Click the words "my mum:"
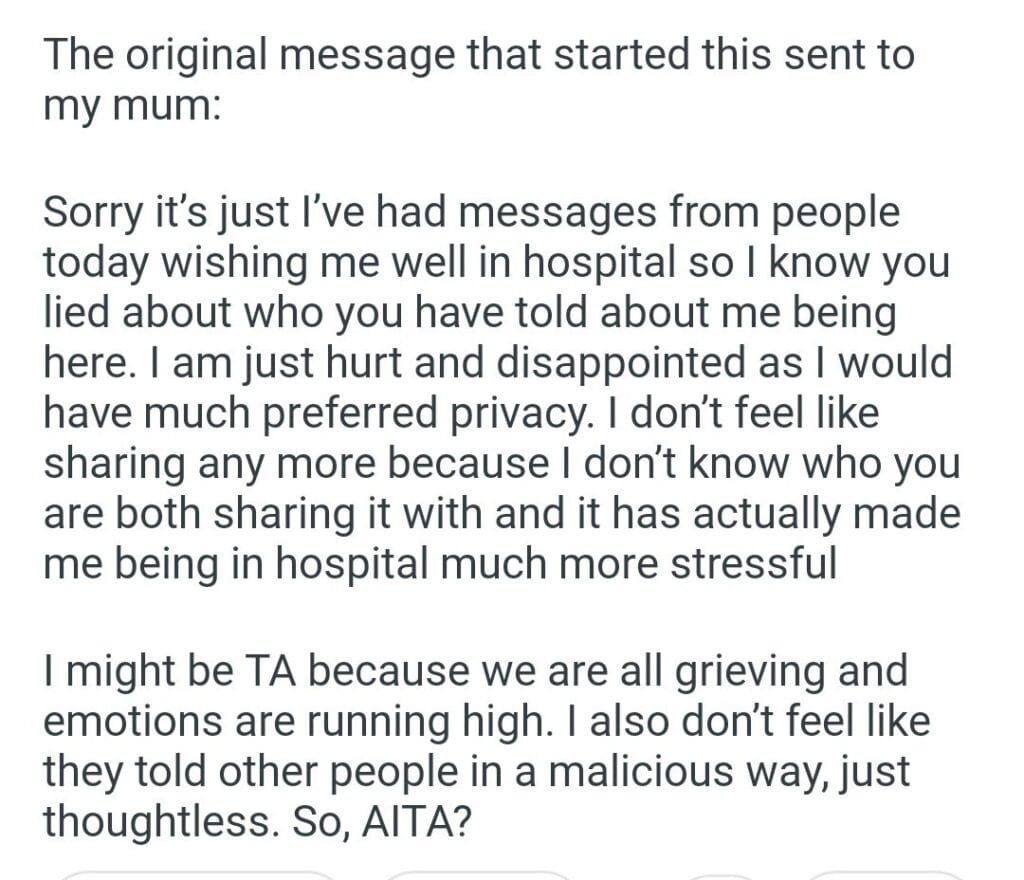 pos(131,105)
